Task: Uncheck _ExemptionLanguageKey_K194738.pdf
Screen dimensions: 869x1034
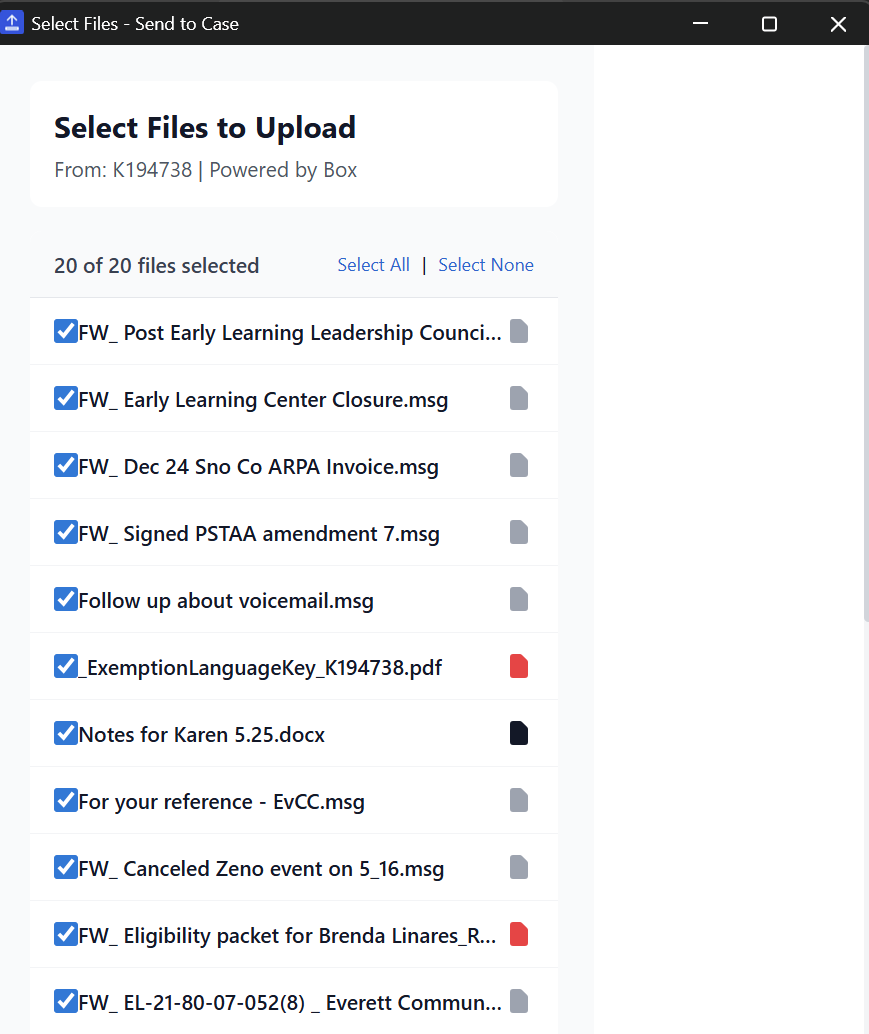Action: click(65, 666)
